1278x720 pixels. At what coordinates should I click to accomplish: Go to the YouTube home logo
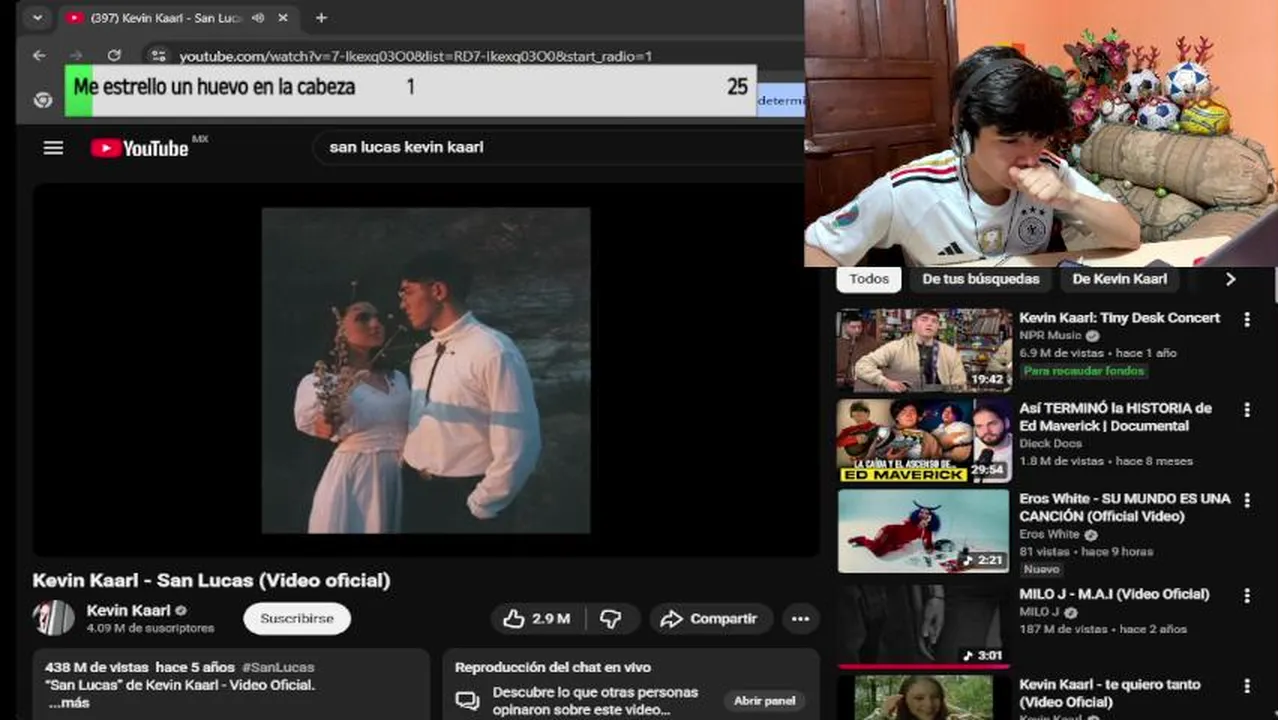pyautogui.click(x=140, y=148)
